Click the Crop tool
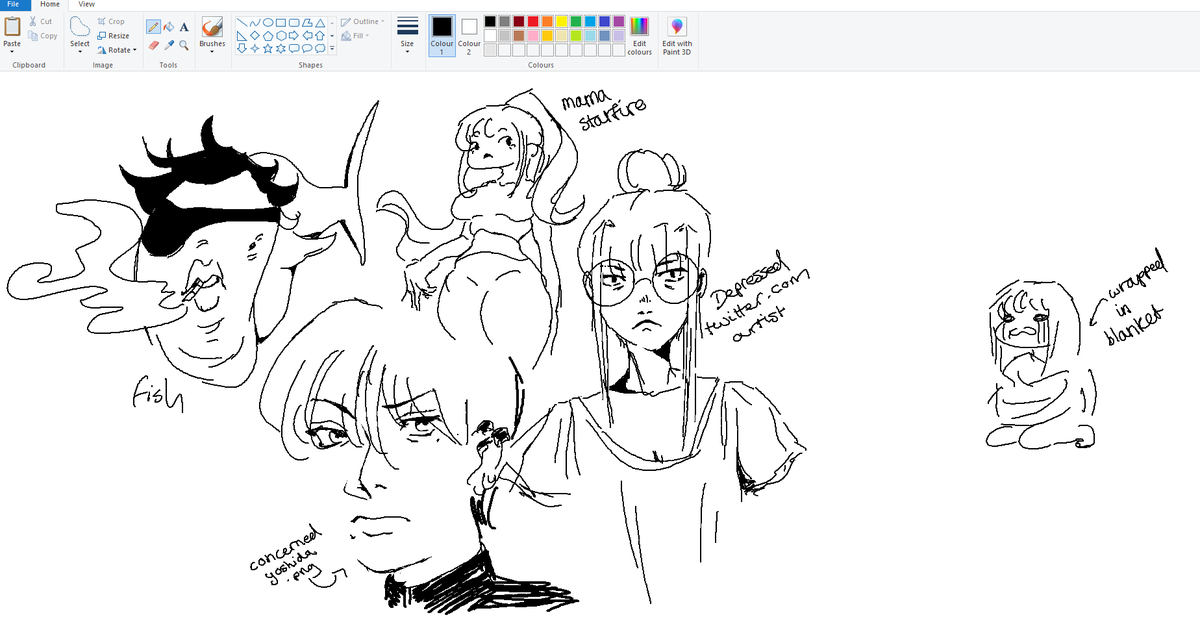This screenshot has height=617, width=1200. (111, 21)
